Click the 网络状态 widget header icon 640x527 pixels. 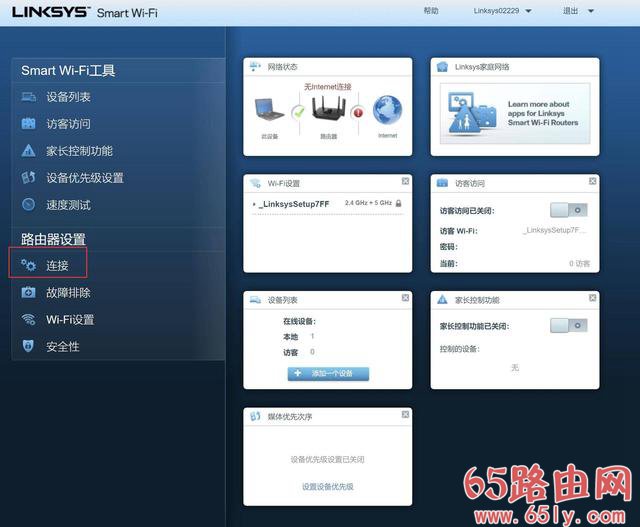click(255, 67)
